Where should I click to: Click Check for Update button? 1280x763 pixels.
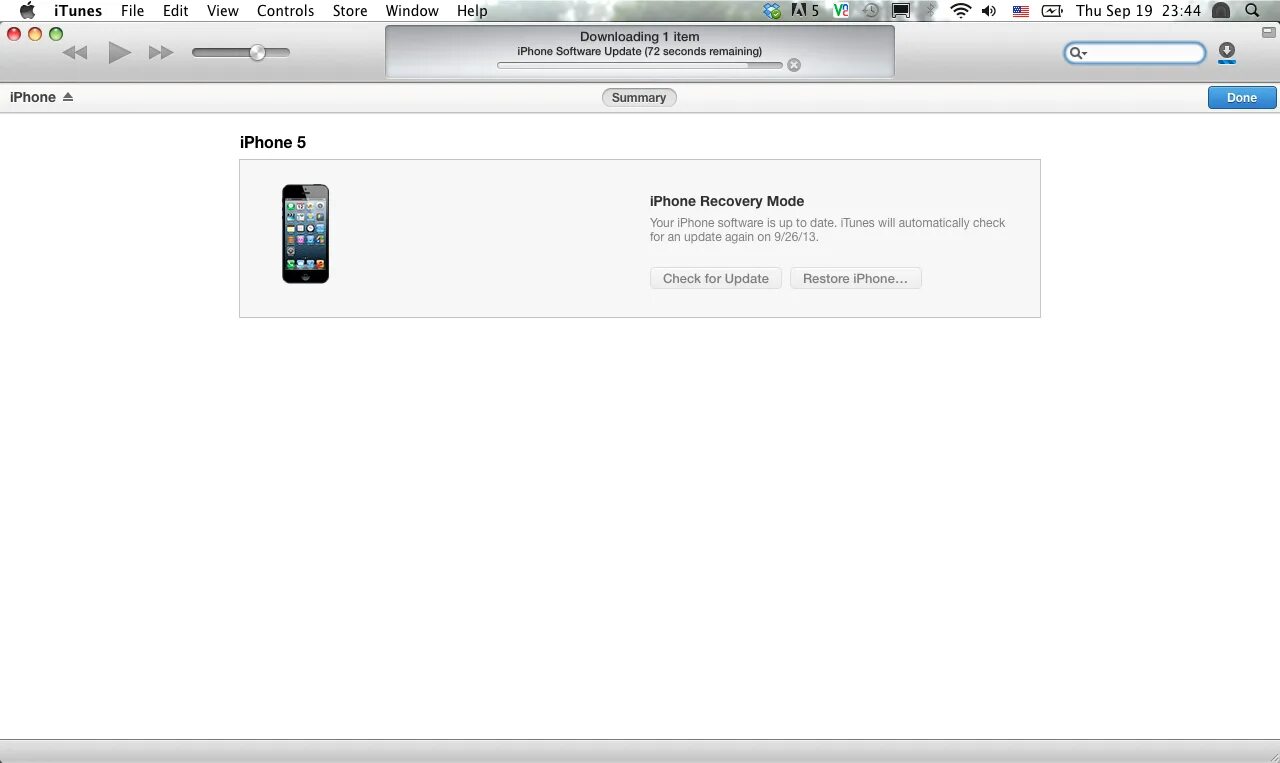tap(716, 278)
